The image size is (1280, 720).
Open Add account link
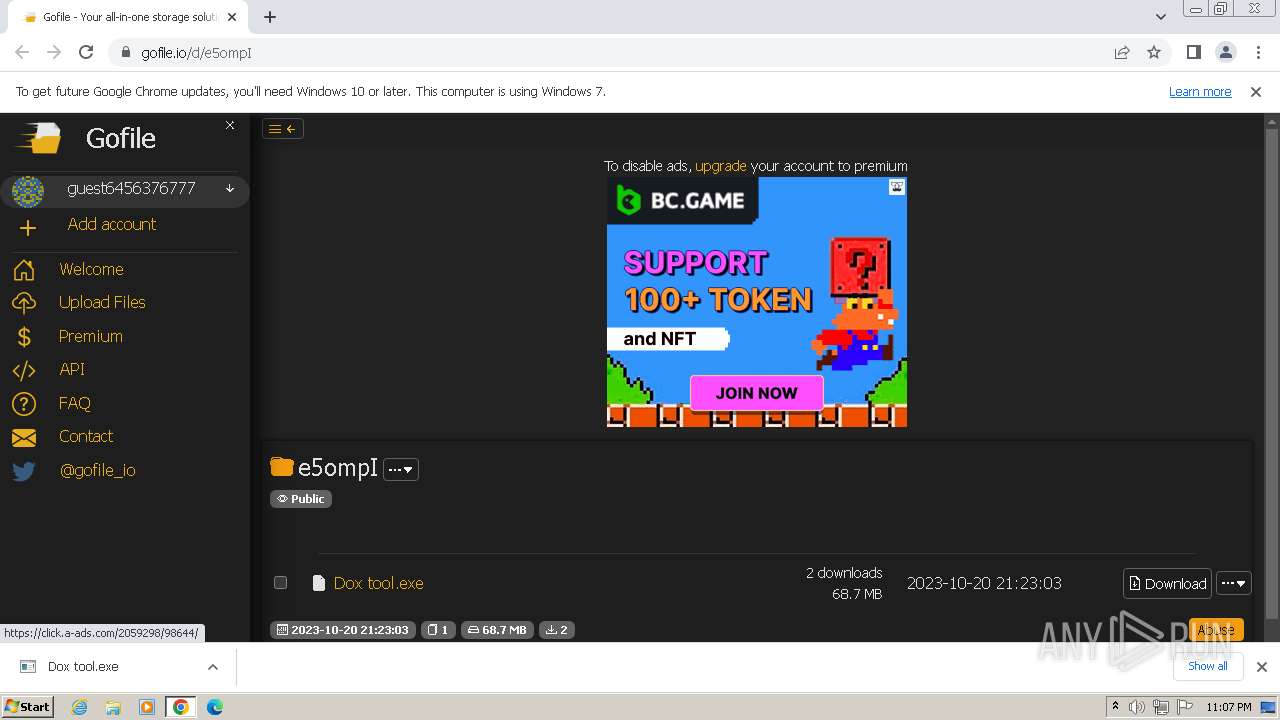[111, 224]
